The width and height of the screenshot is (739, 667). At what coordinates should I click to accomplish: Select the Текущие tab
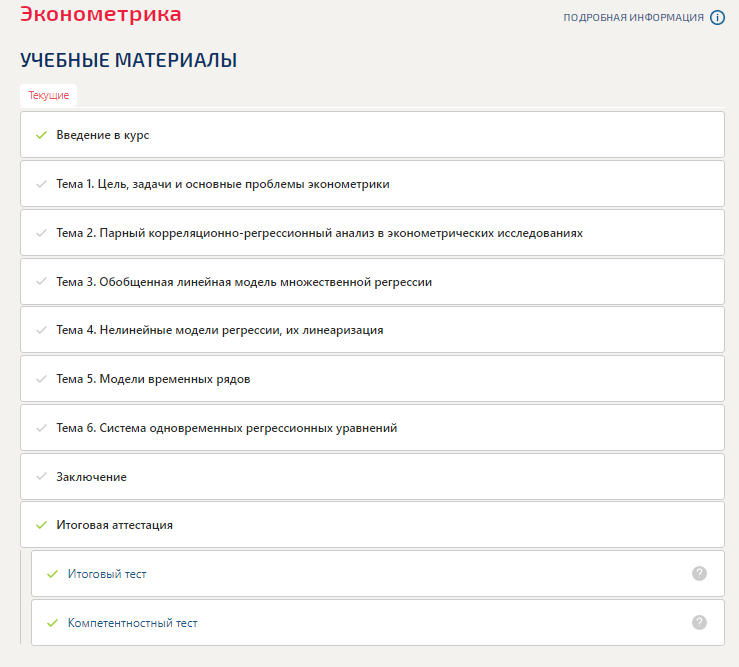[x=49, y=95]
